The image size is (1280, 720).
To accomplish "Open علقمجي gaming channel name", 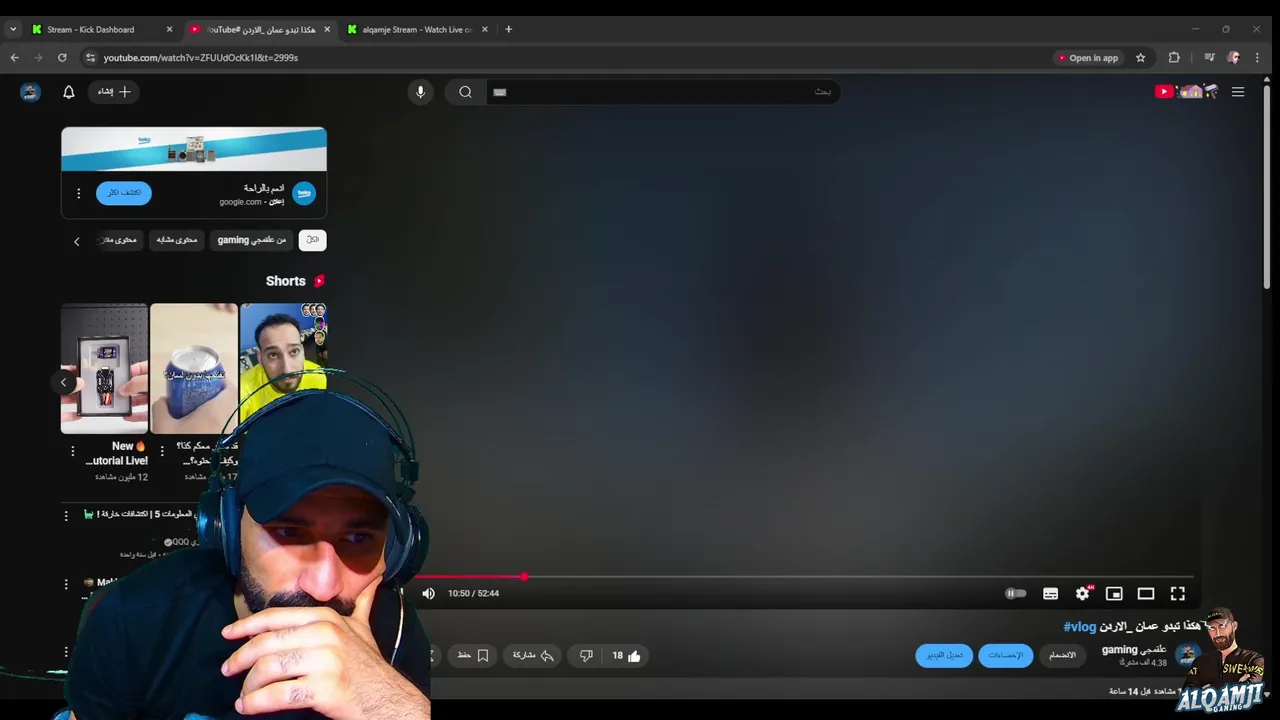I will (x=1134, y=650).
